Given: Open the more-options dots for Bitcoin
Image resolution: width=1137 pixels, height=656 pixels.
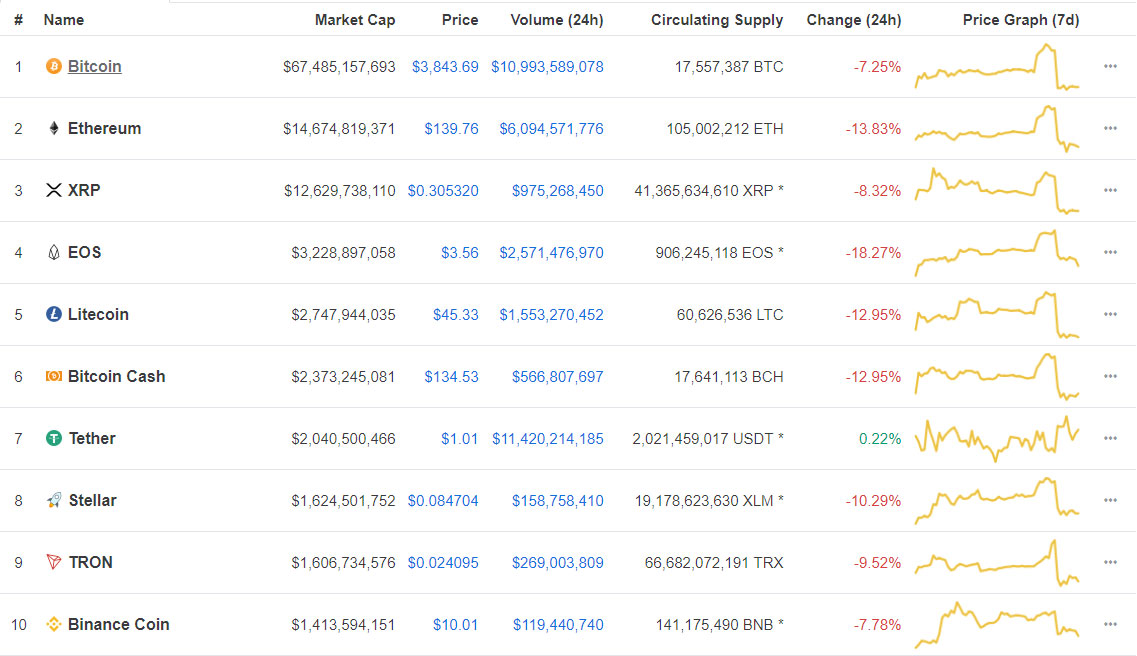Looking at the screenshot, I should point(1110,67).
